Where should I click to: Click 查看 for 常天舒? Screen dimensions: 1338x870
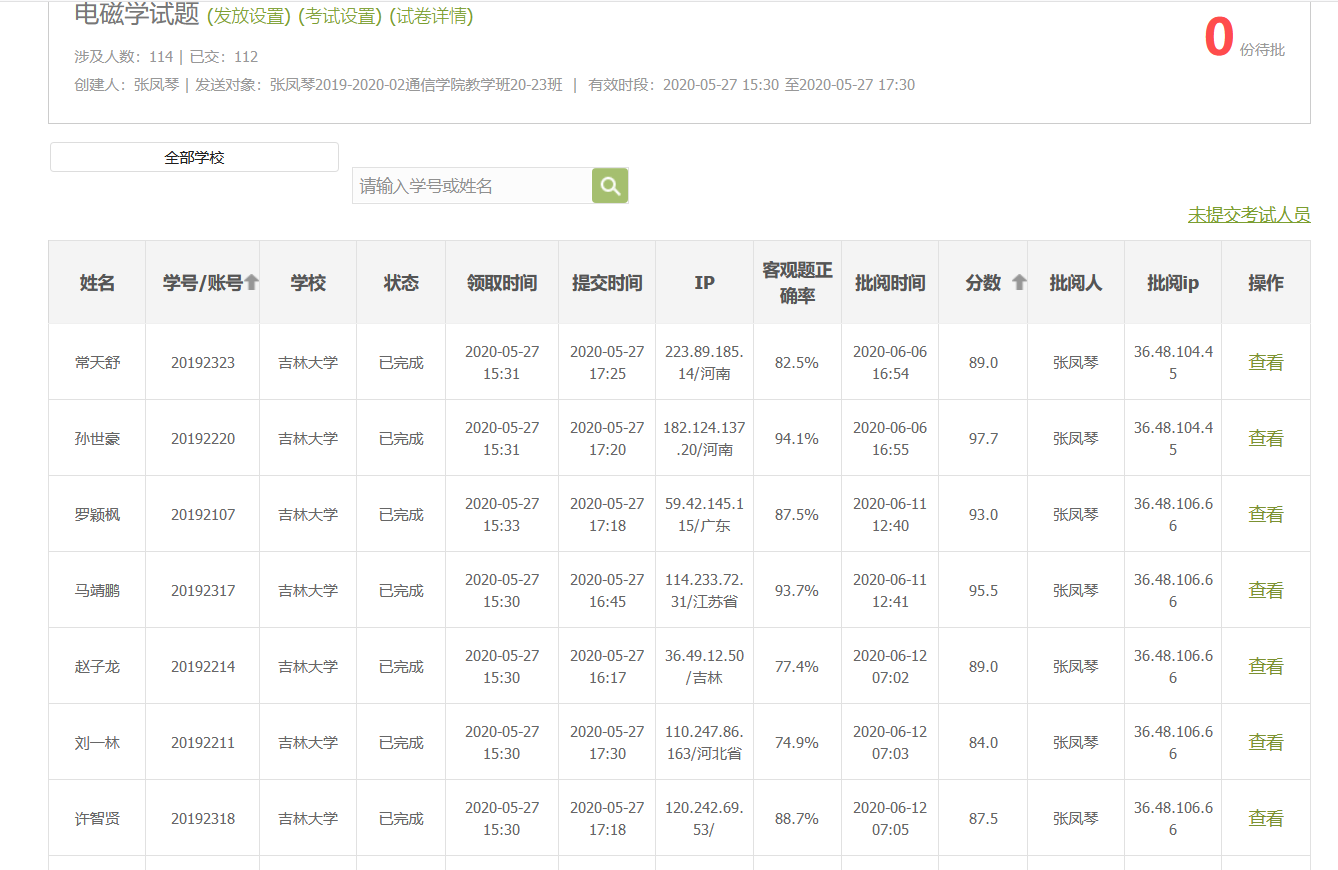click(x=1266, y=362)
